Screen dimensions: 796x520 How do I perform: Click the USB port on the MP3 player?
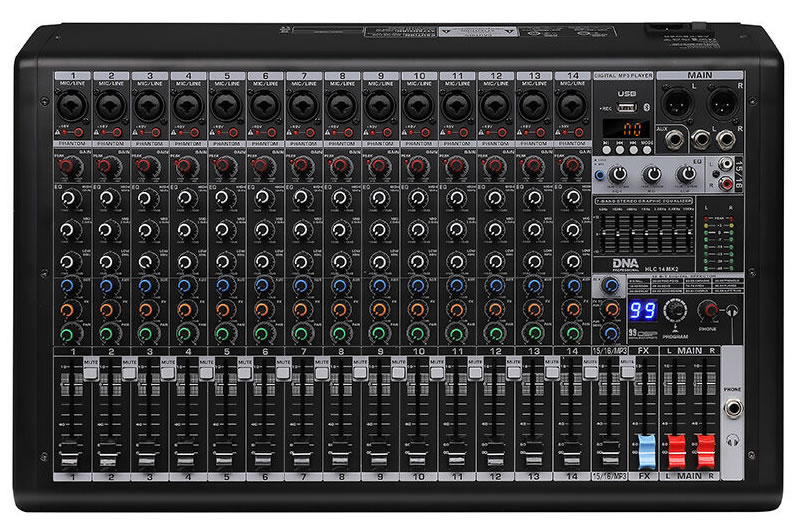click(x=627, y=107)
